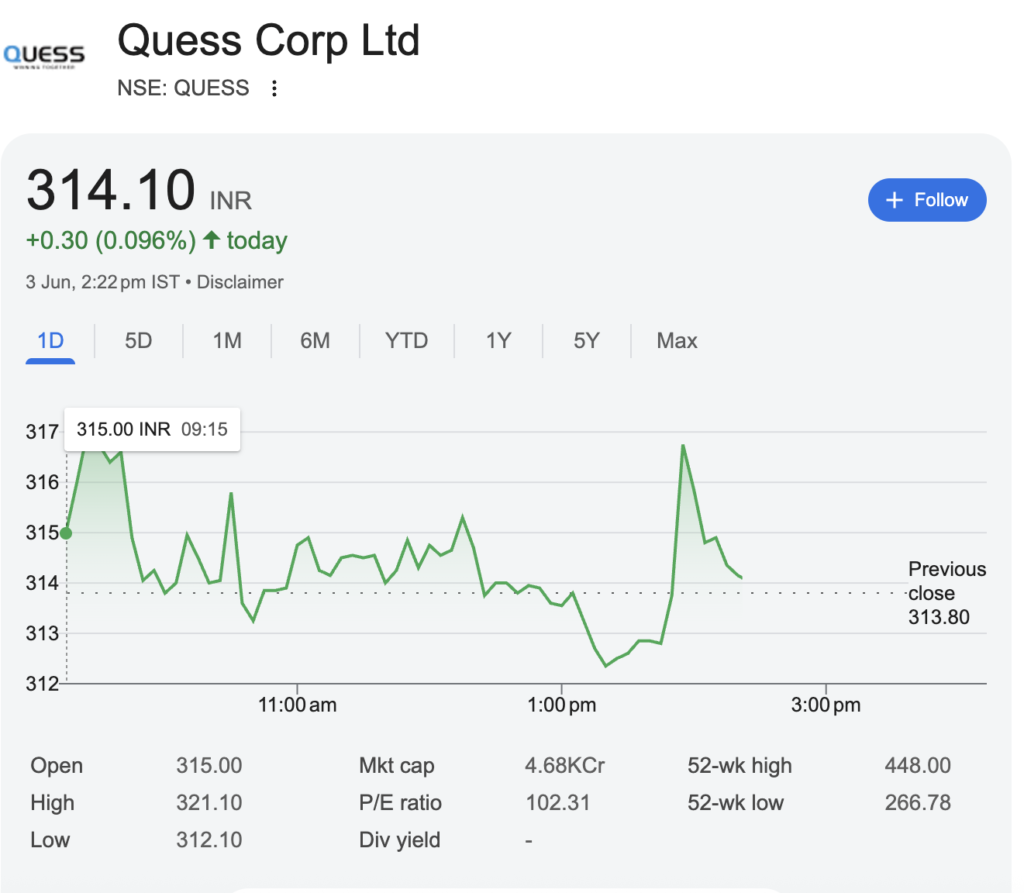Click the Mkt cap value 4.68KCr
The height and width of the screenshot is (893, 1024).
click(x=565, y=766)
